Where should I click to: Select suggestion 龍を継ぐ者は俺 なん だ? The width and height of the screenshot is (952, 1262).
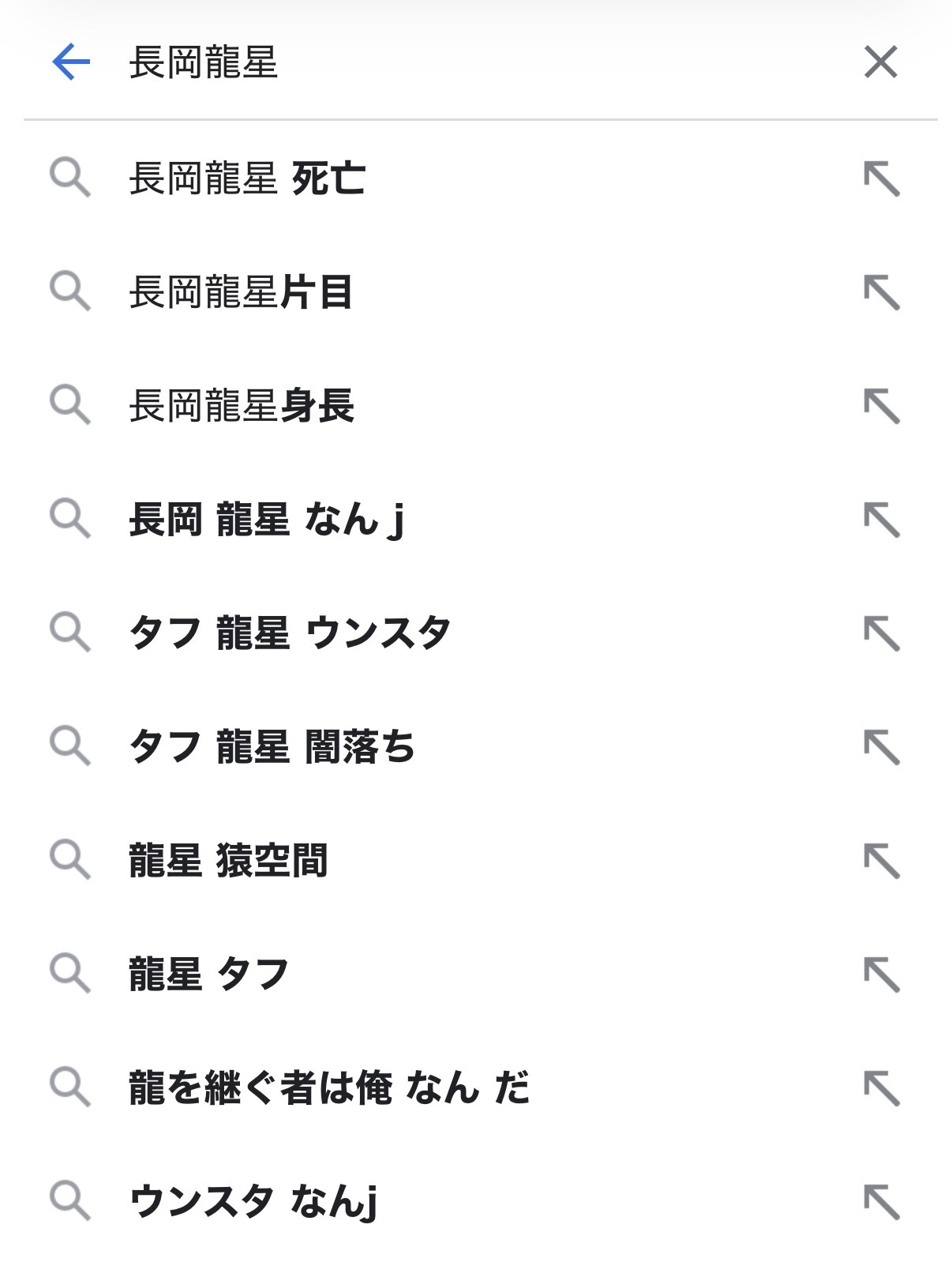tap(329, 1088)
